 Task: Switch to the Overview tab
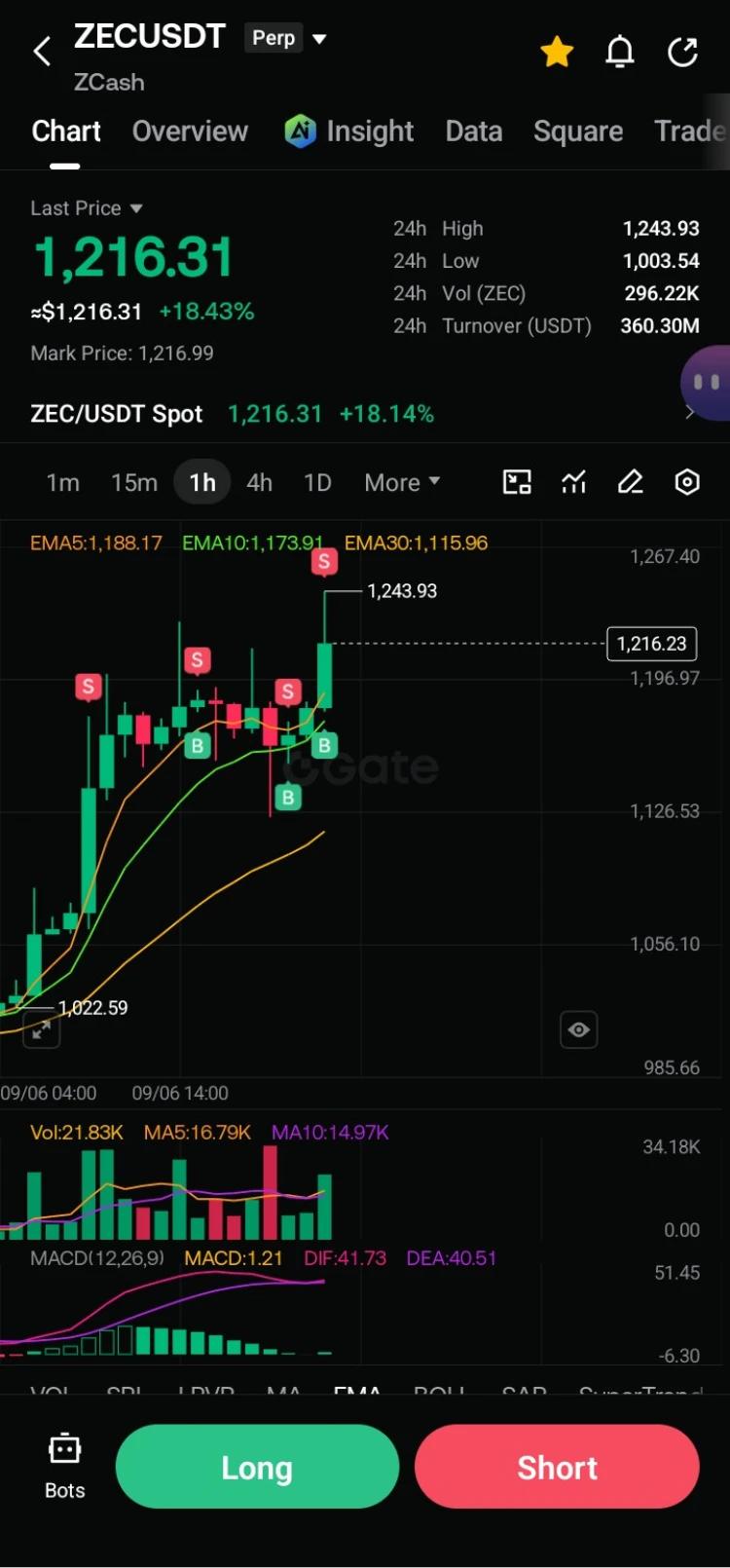[x=190, y=131]
